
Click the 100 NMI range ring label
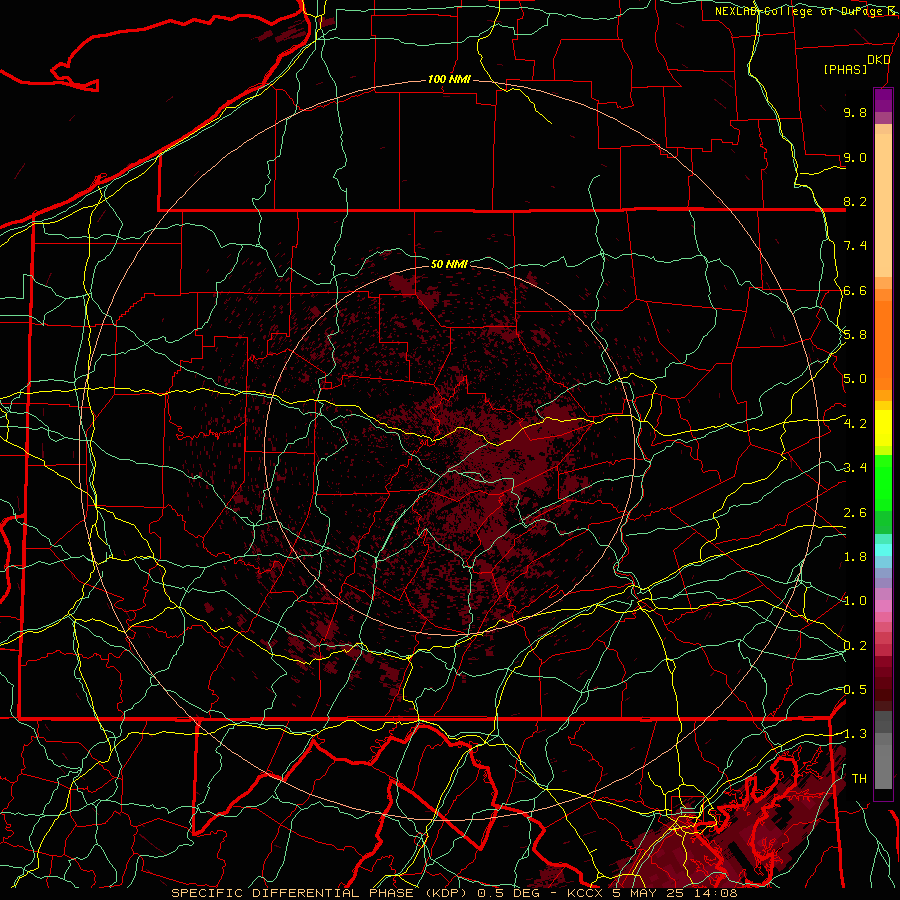click(449, 79)
